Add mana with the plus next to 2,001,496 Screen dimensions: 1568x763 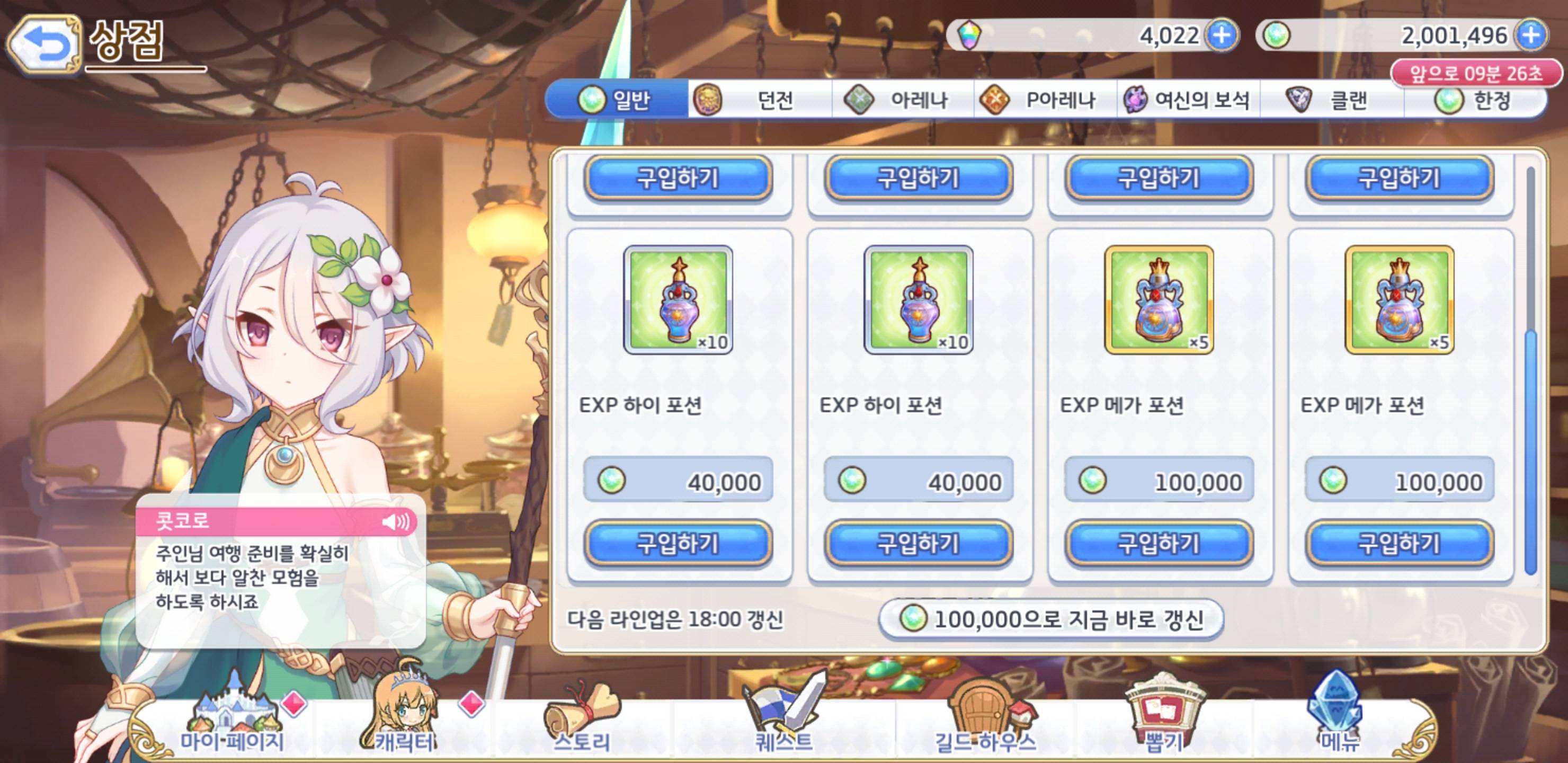(1531, 36)
